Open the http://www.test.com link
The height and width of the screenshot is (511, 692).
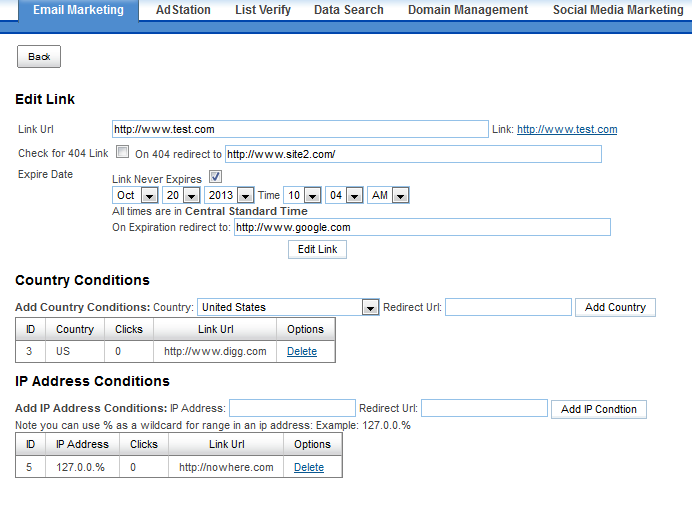[567, 129]
